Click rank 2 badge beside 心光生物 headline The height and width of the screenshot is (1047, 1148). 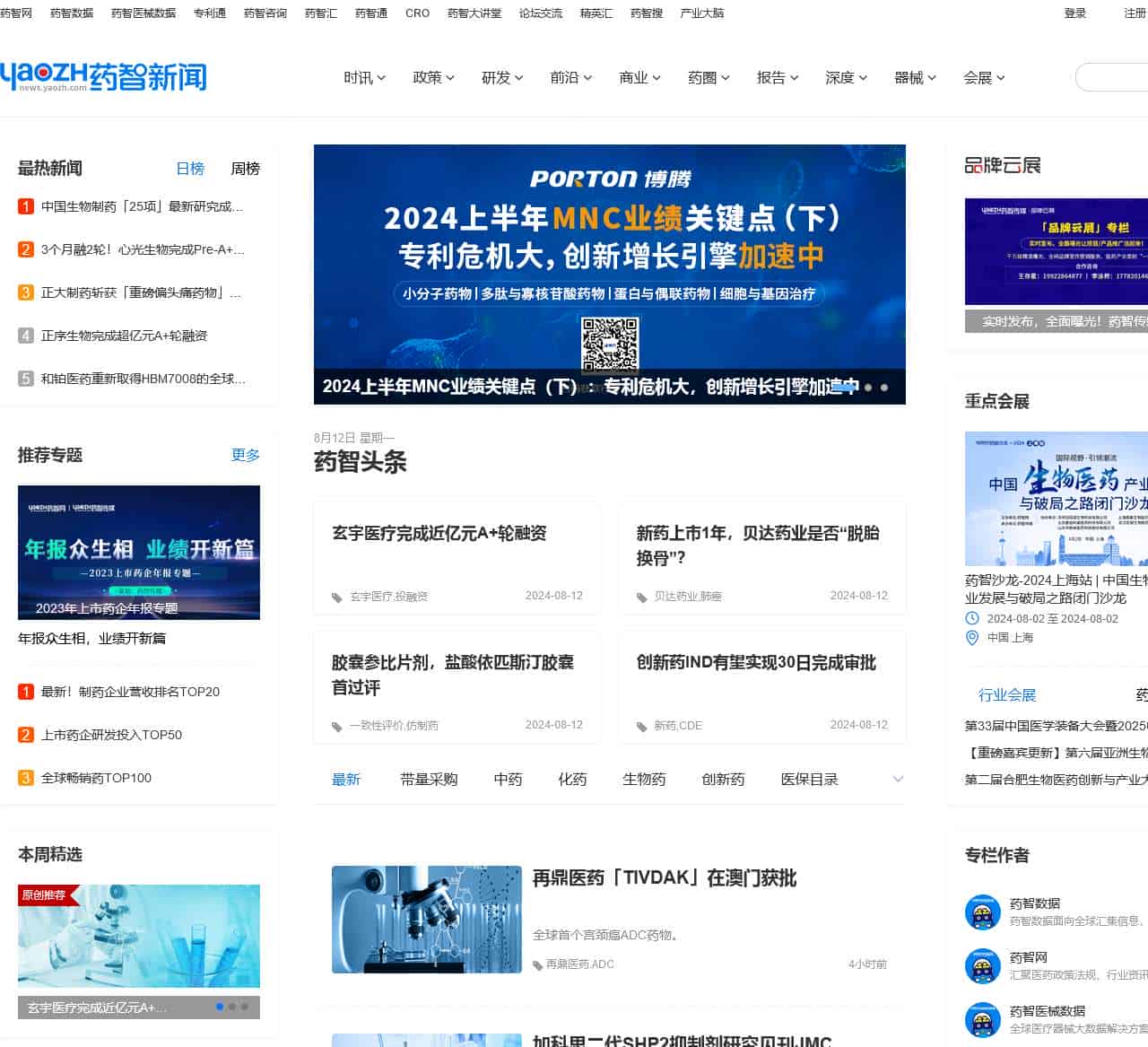click(x=26, y=249)
